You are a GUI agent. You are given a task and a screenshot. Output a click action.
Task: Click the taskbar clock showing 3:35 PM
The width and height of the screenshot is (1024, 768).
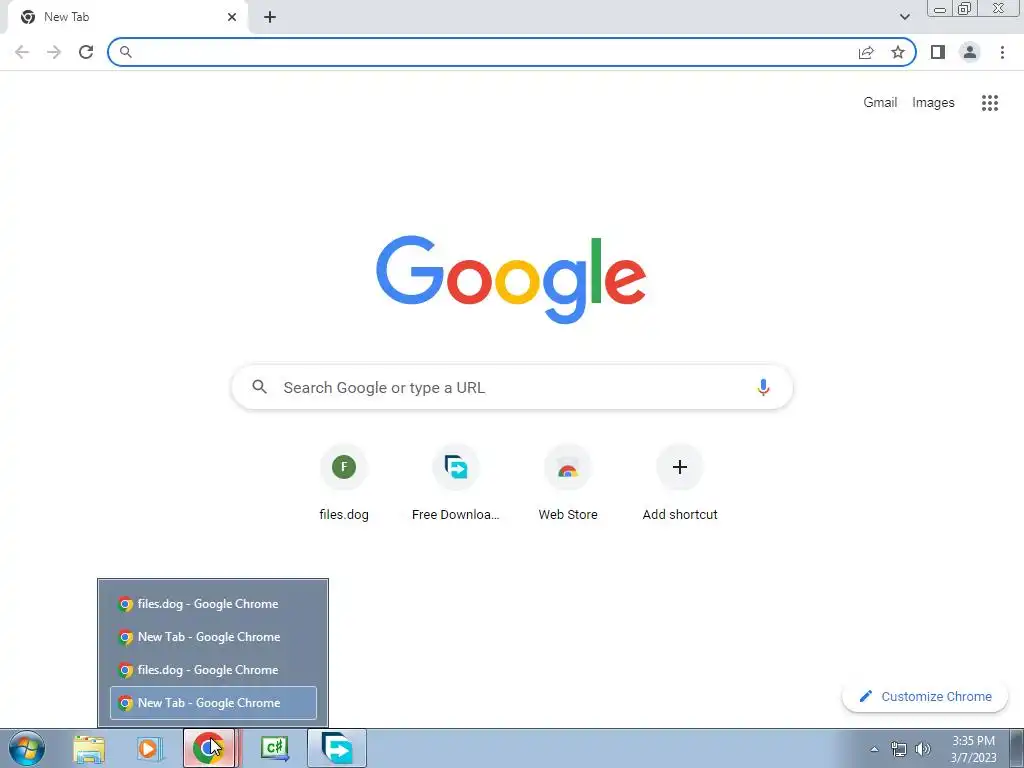pos(973,749)
